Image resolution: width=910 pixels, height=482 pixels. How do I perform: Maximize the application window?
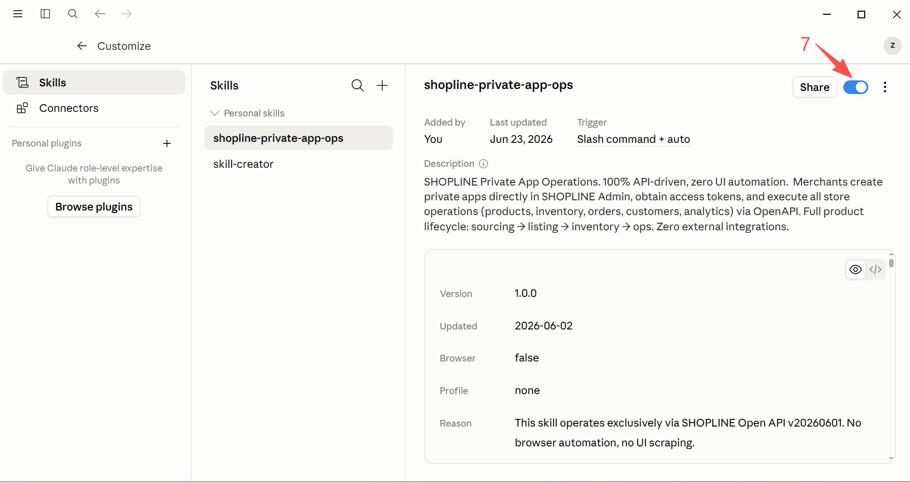tap(861, 15)
